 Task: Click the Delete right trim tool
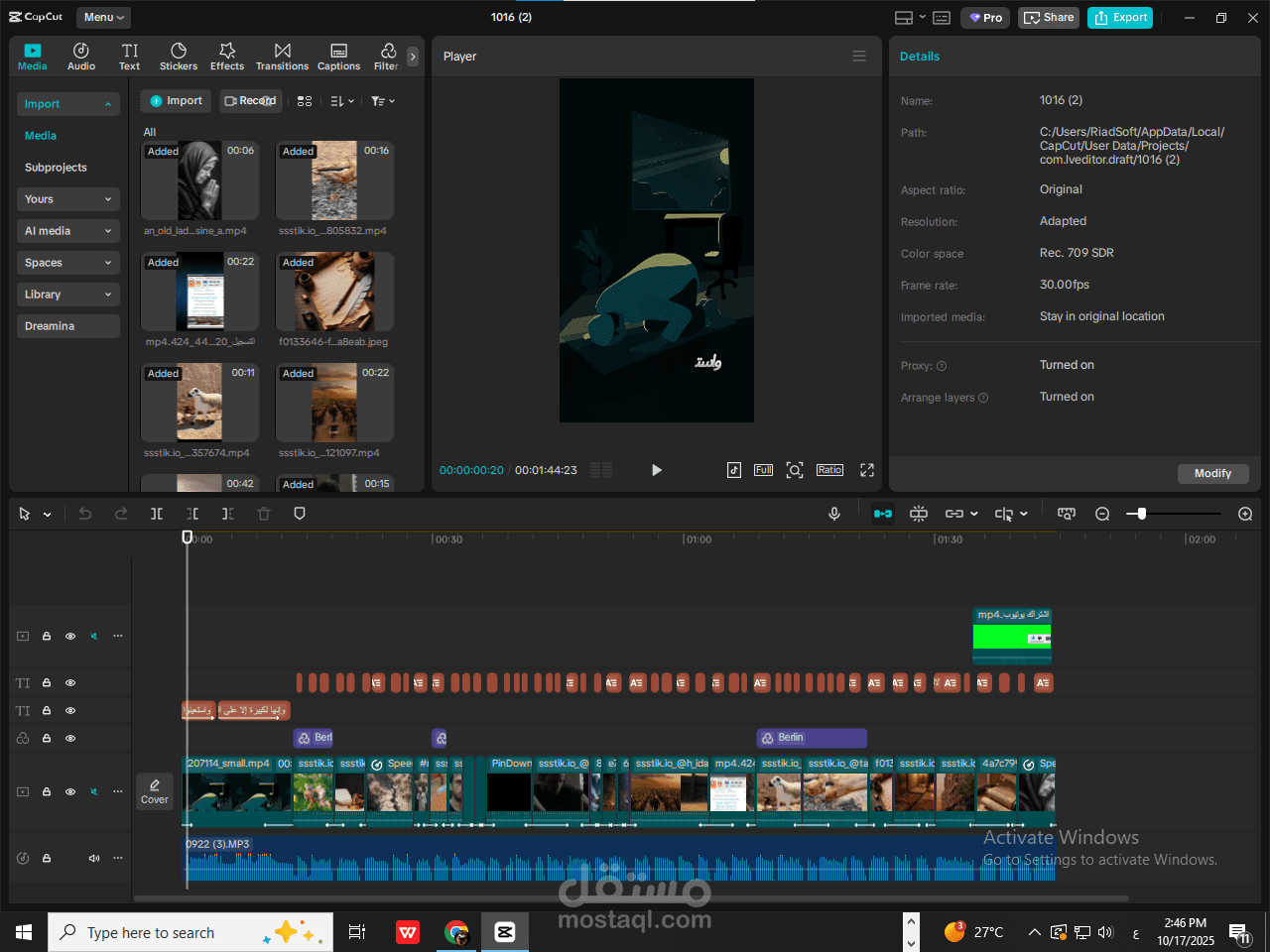coord(228,514)
